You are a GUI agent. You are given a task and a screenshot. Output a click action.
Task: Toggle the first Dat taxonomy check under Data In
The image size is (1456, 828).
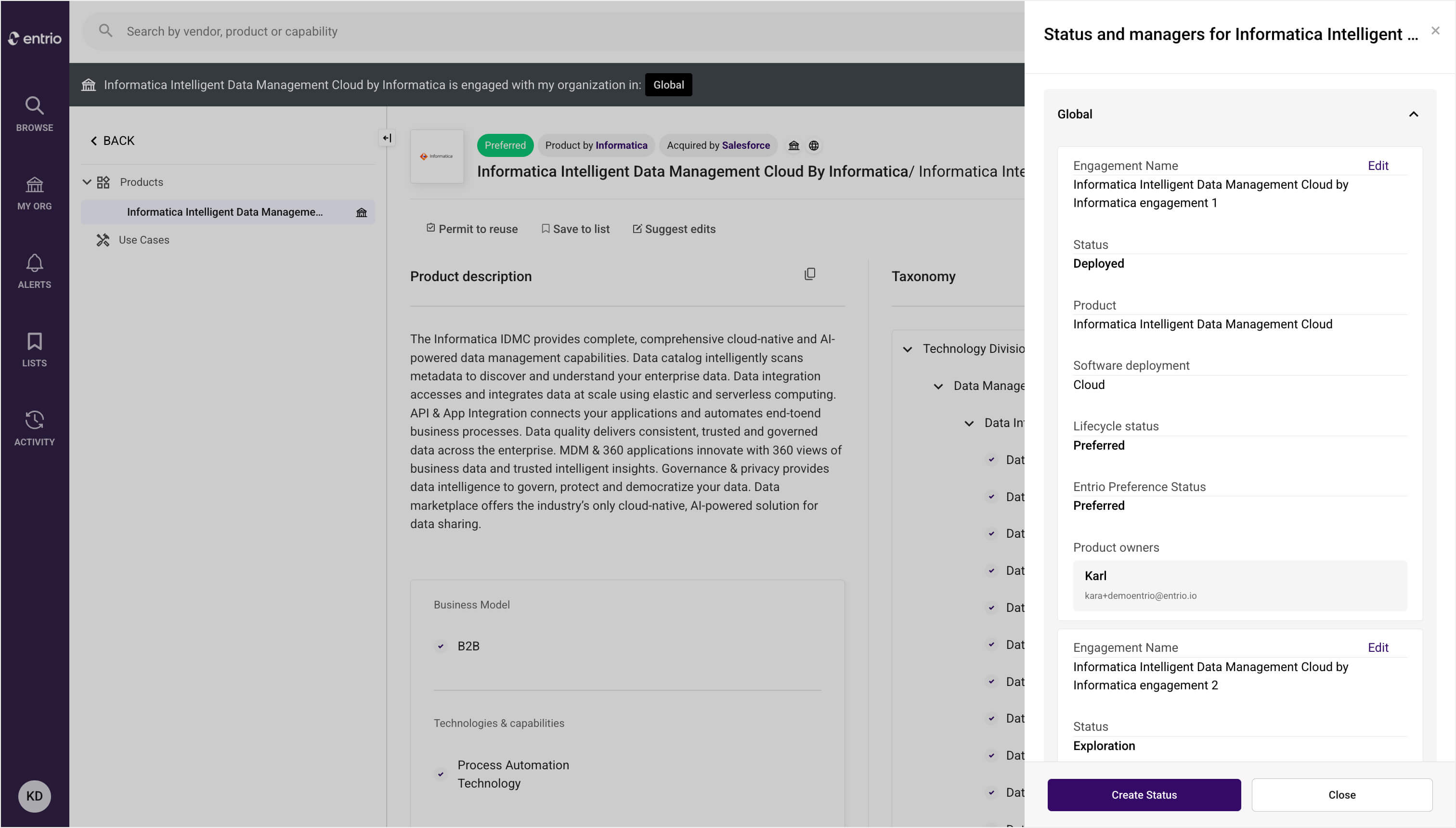point(991,460)
